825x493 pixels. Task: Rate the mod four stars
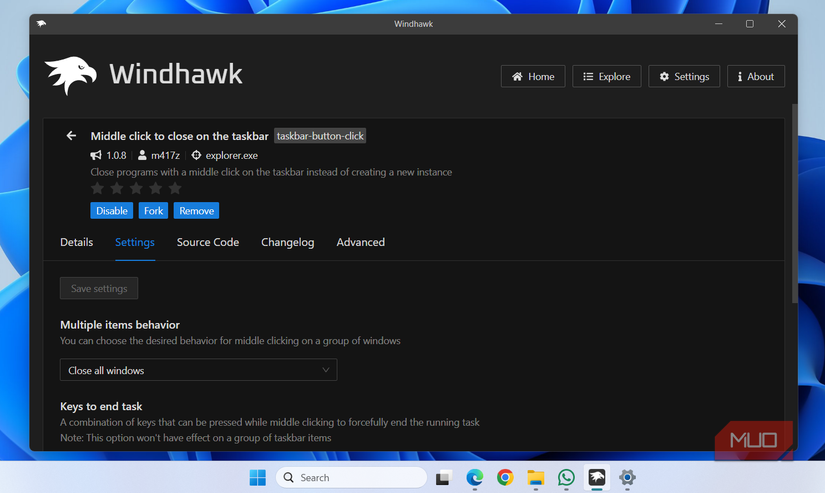pyautogui.click(x=156, y=188)
